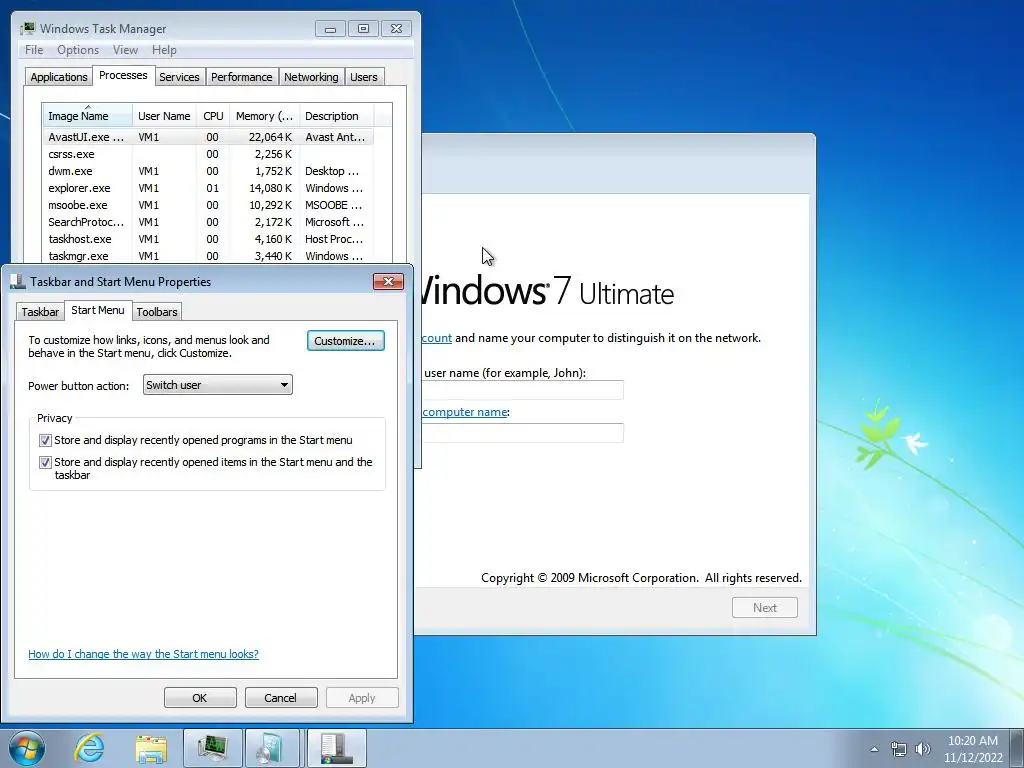This screenshot has width=1024, height=768.
Task: Minimize the Windows Task Manager window
Action: 330,29
